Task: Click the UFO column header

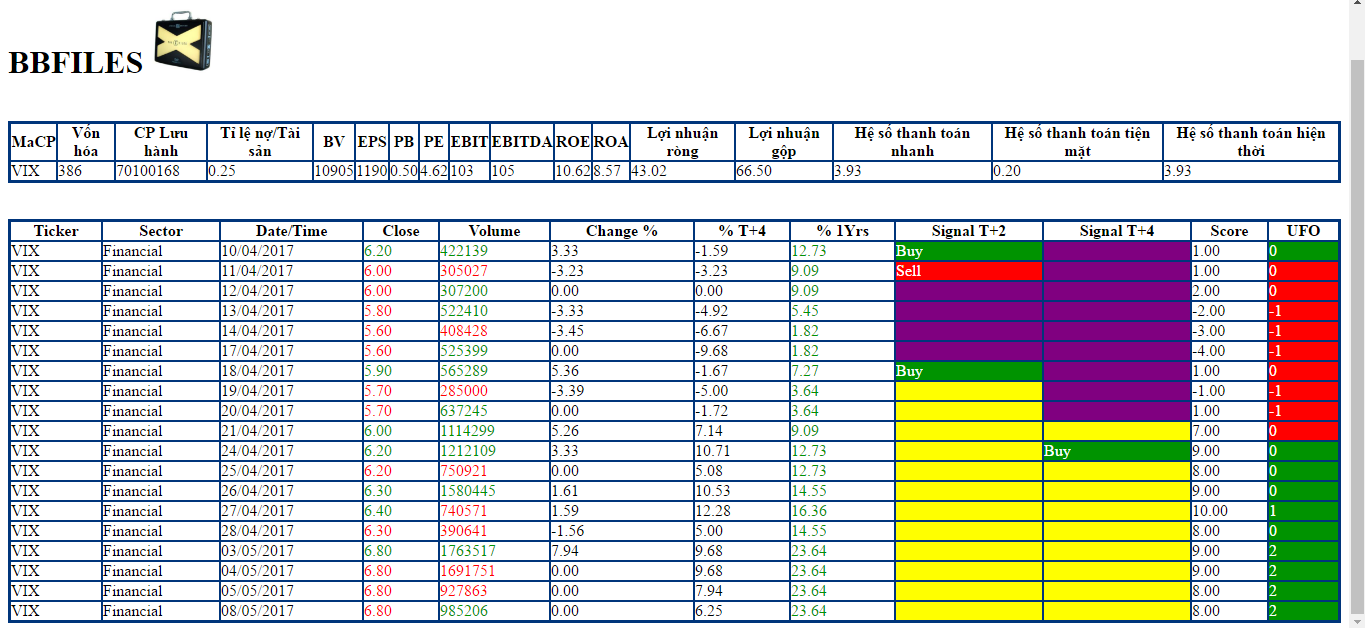Action: pos(1303,231)
